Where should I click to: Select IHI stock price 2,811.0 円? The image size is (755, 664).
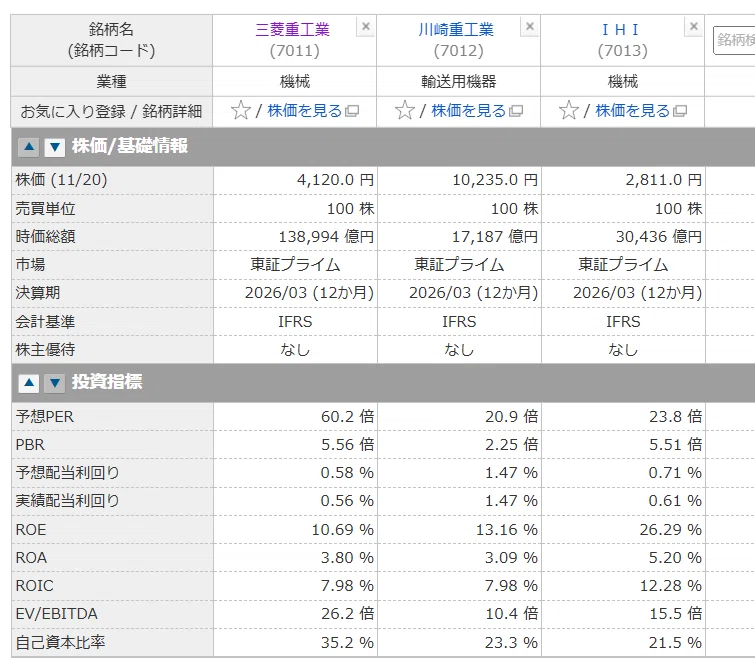point(664,180)
